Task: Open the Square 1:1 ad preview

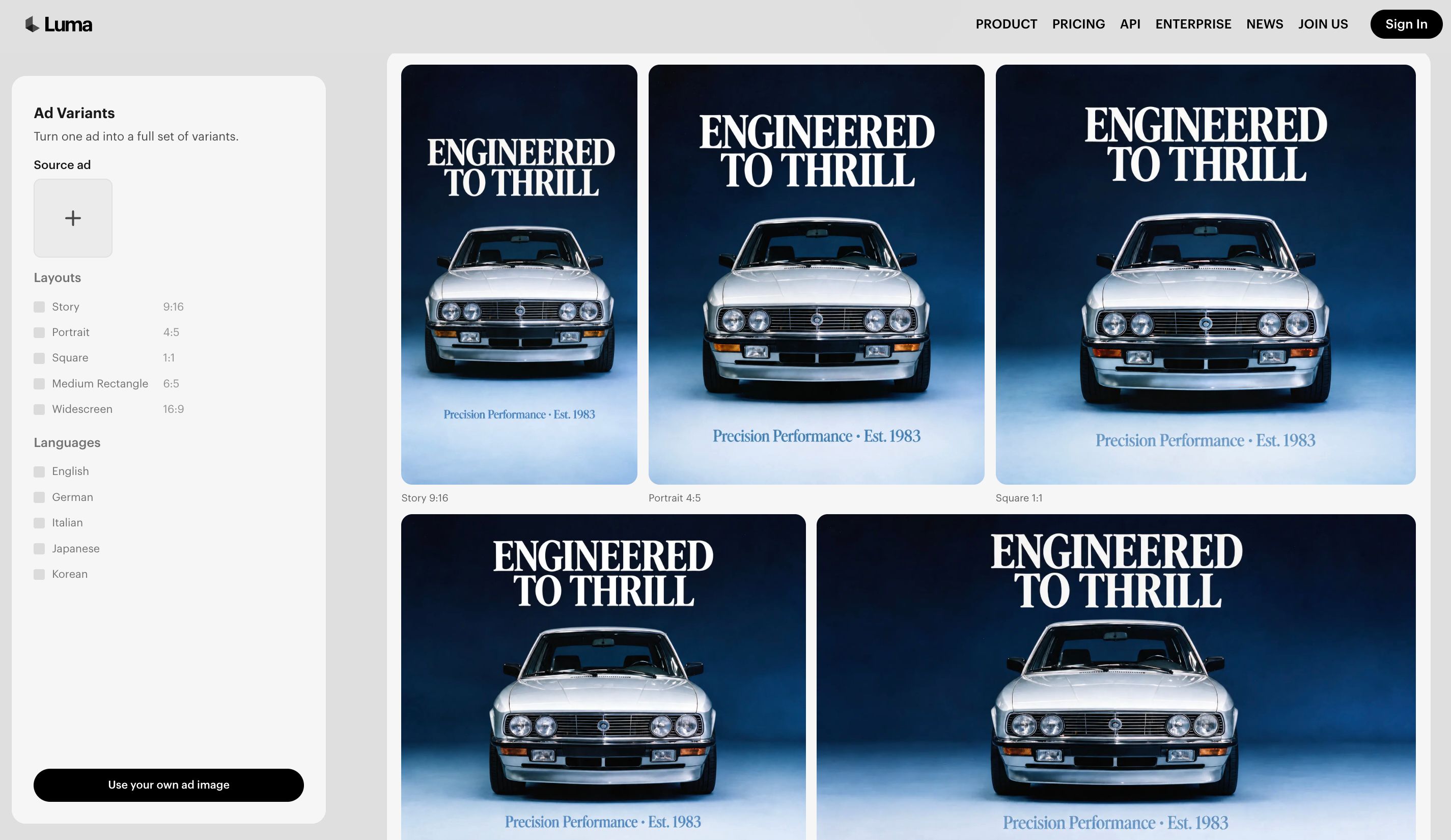Action: click(x=1206, y=274)
